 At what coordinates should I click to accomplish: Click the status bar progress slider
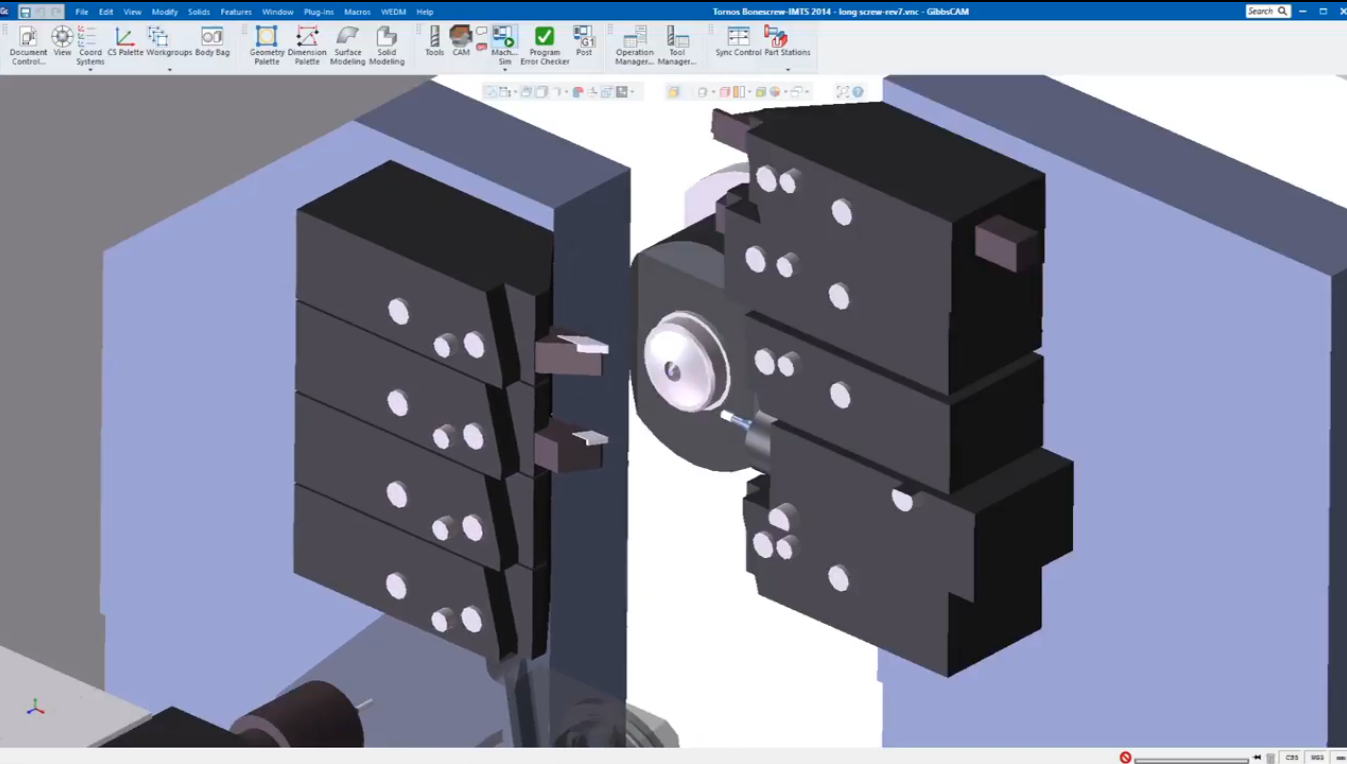1191,759
